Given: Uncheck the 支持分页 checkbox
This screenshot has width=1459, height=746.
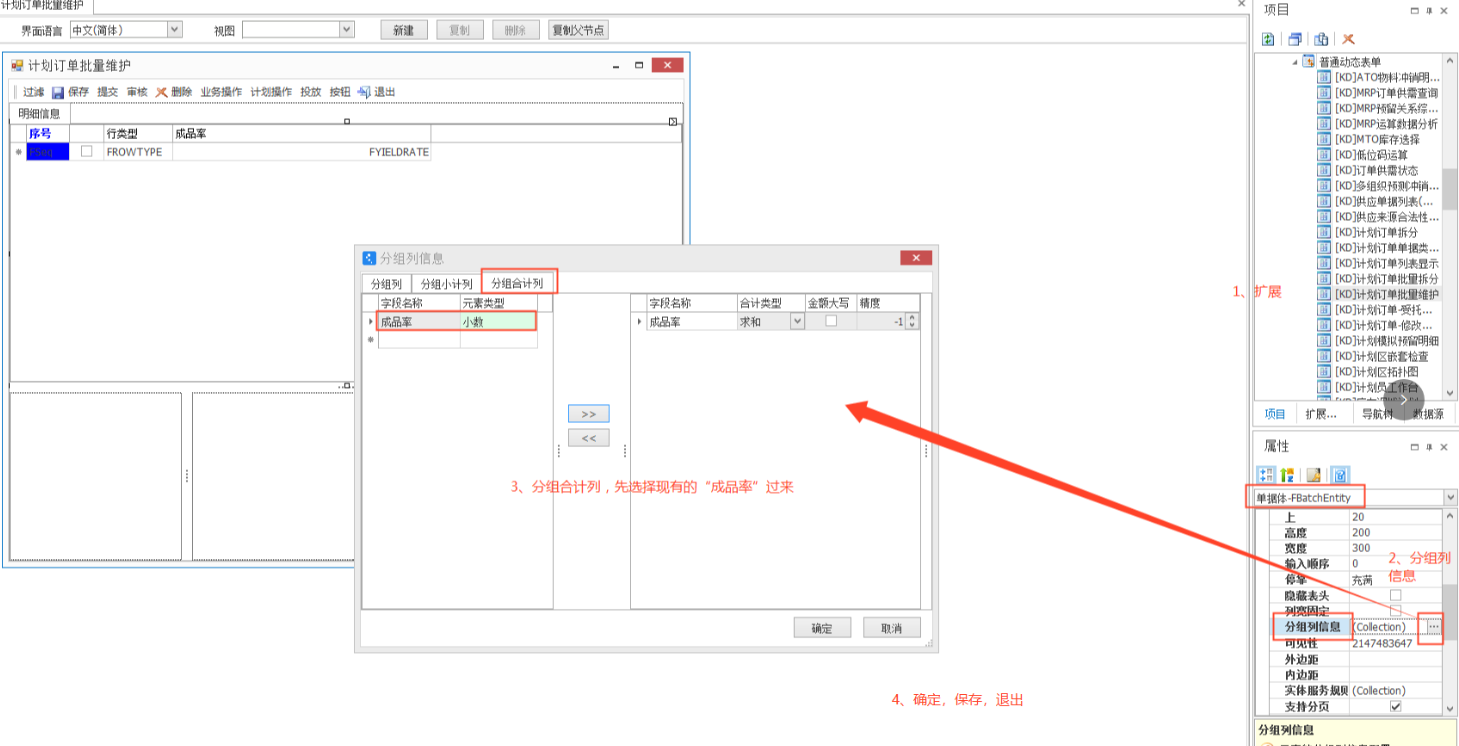Looking at the screenshot, I should (x=1395, y=706).
